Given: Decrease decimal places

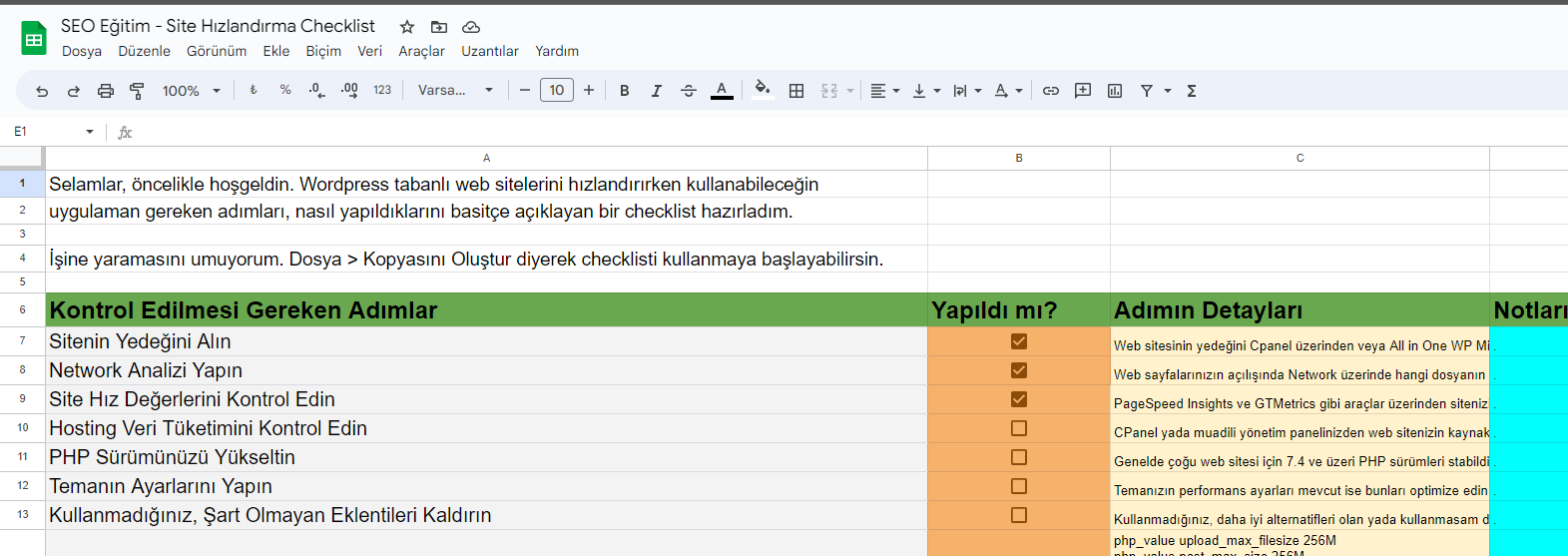Looking at the screenshot, I should click(316, 90).
